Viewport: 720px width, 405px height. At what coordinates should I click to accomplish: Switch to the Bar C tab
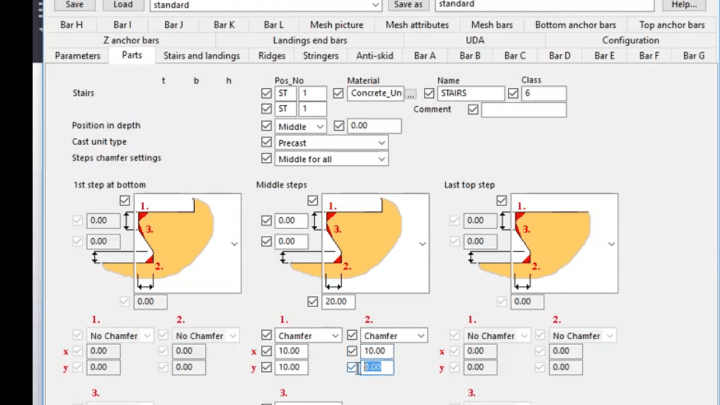(515, 56)
